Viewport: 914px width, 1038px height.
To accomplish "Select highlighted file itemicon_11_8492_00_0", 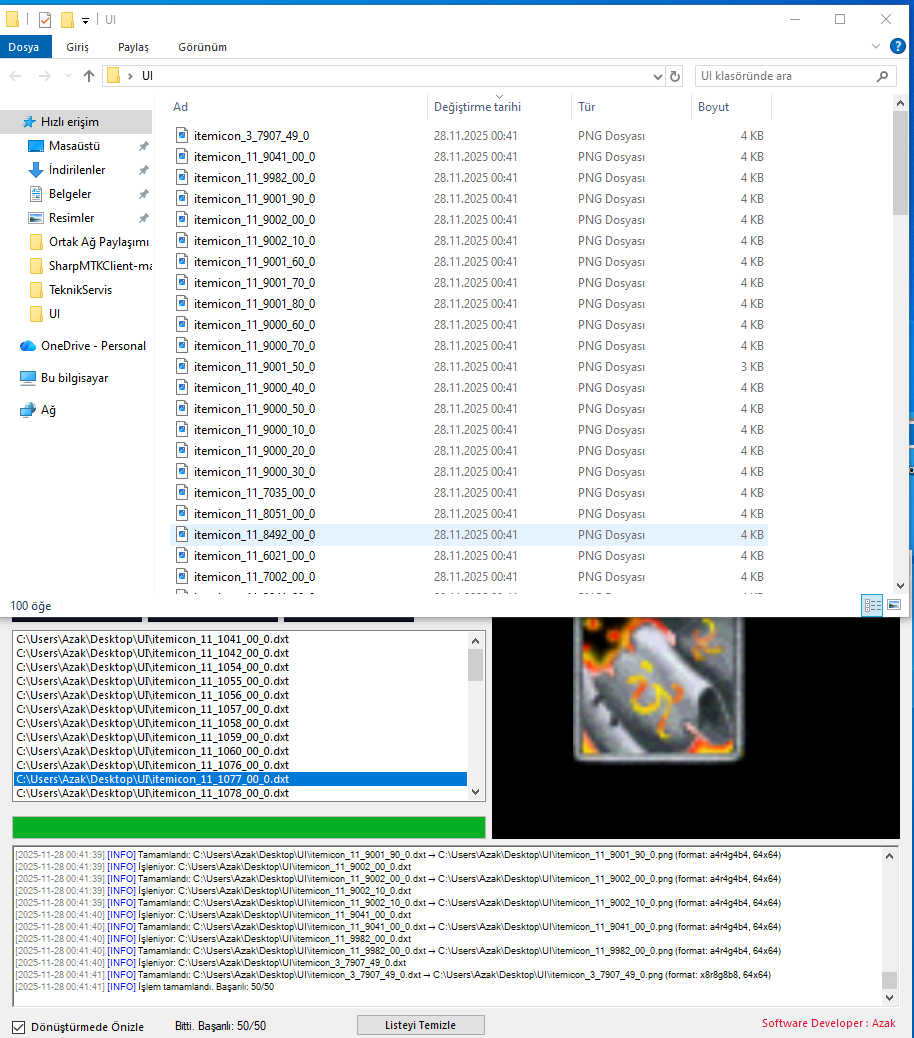I will 469,535.
